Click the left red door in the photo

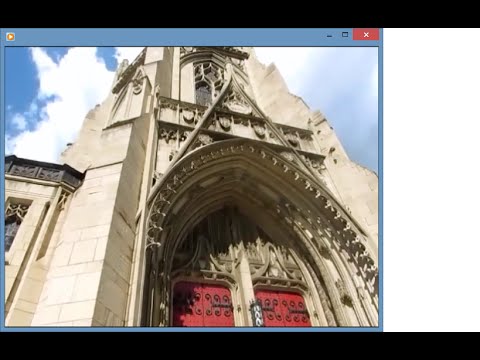pyautogui.click(x=203, y=305)
